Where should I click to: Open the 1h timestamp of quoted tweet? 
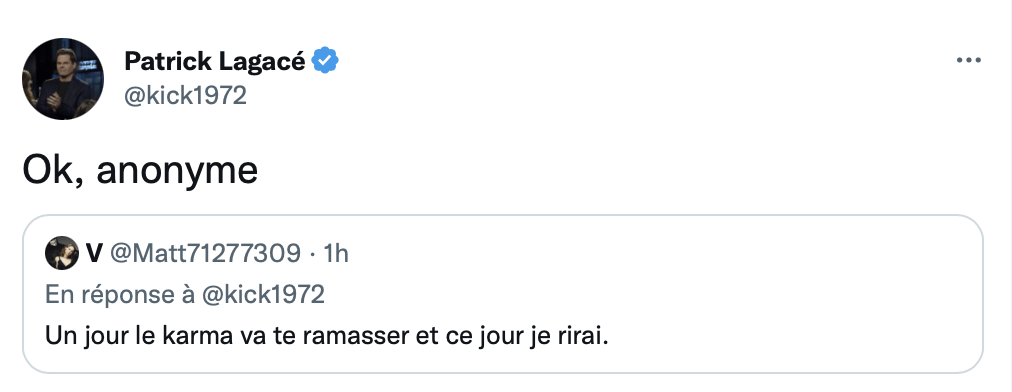[335, 253]
